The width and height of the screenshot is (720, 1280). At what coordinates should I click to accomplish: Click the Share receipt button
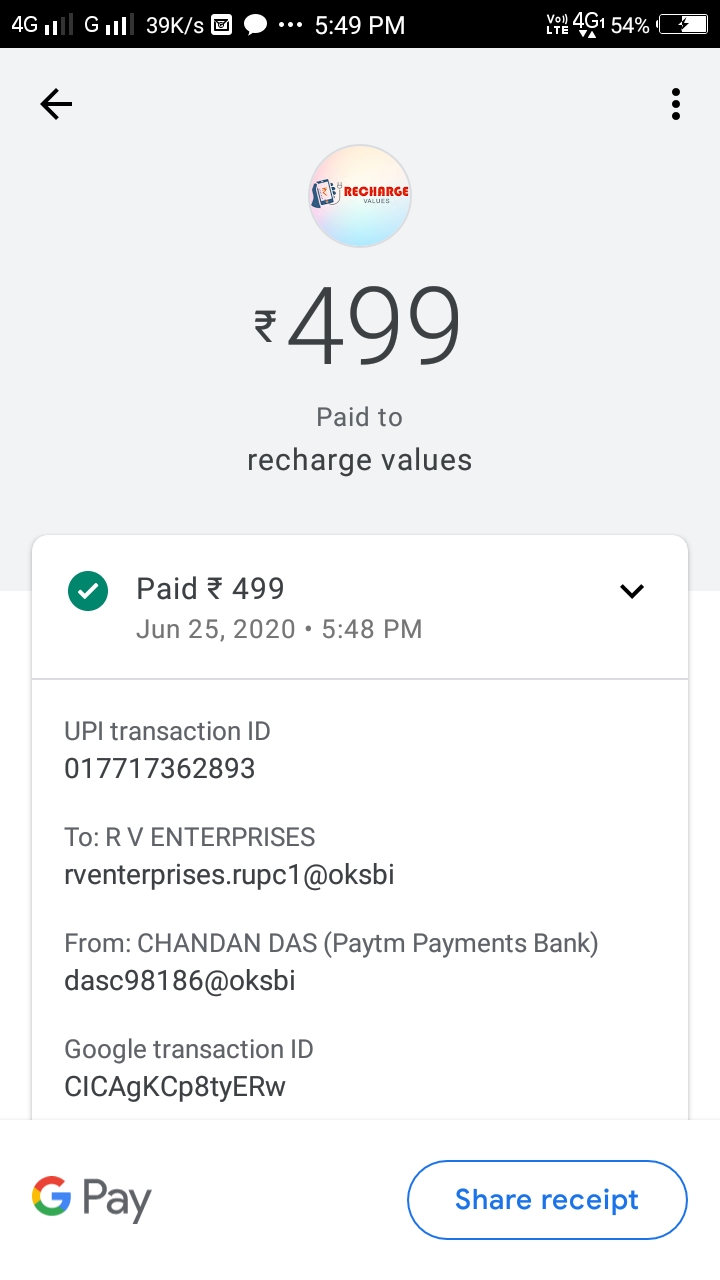tap(547, 1199)
